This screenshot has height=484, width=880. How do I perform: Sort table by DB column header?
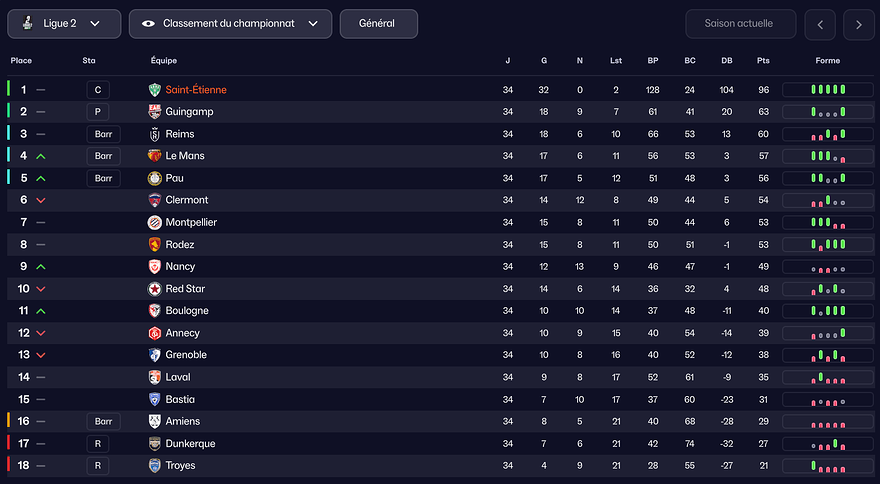point(726,61)
